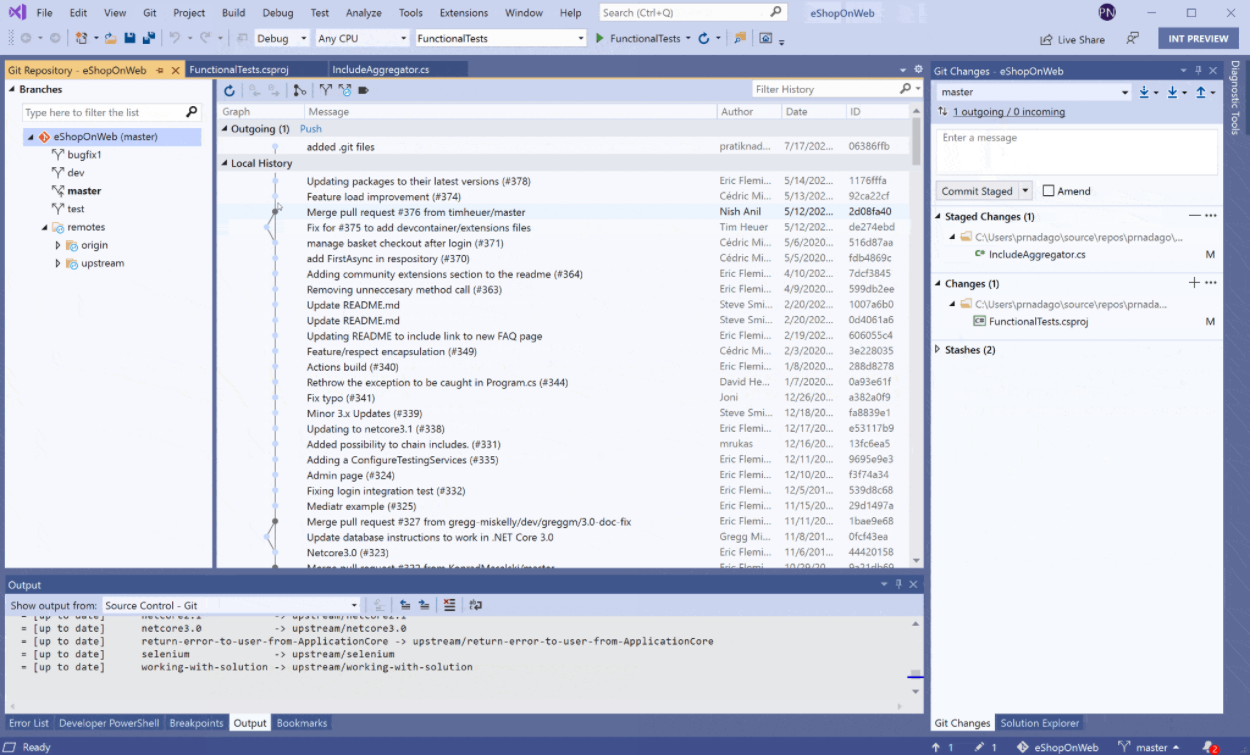
Task: Click the Fetch icon in Git Changes
Action: [x=1144, y=92]
